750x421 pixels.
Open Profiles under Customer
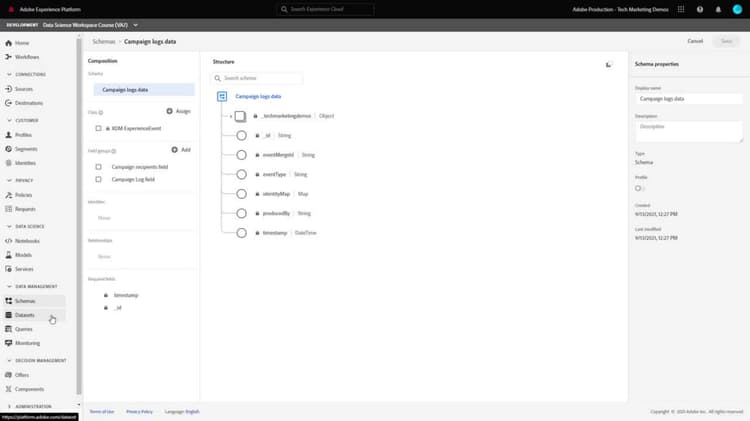pyautogui.click(x=23, y=135)
